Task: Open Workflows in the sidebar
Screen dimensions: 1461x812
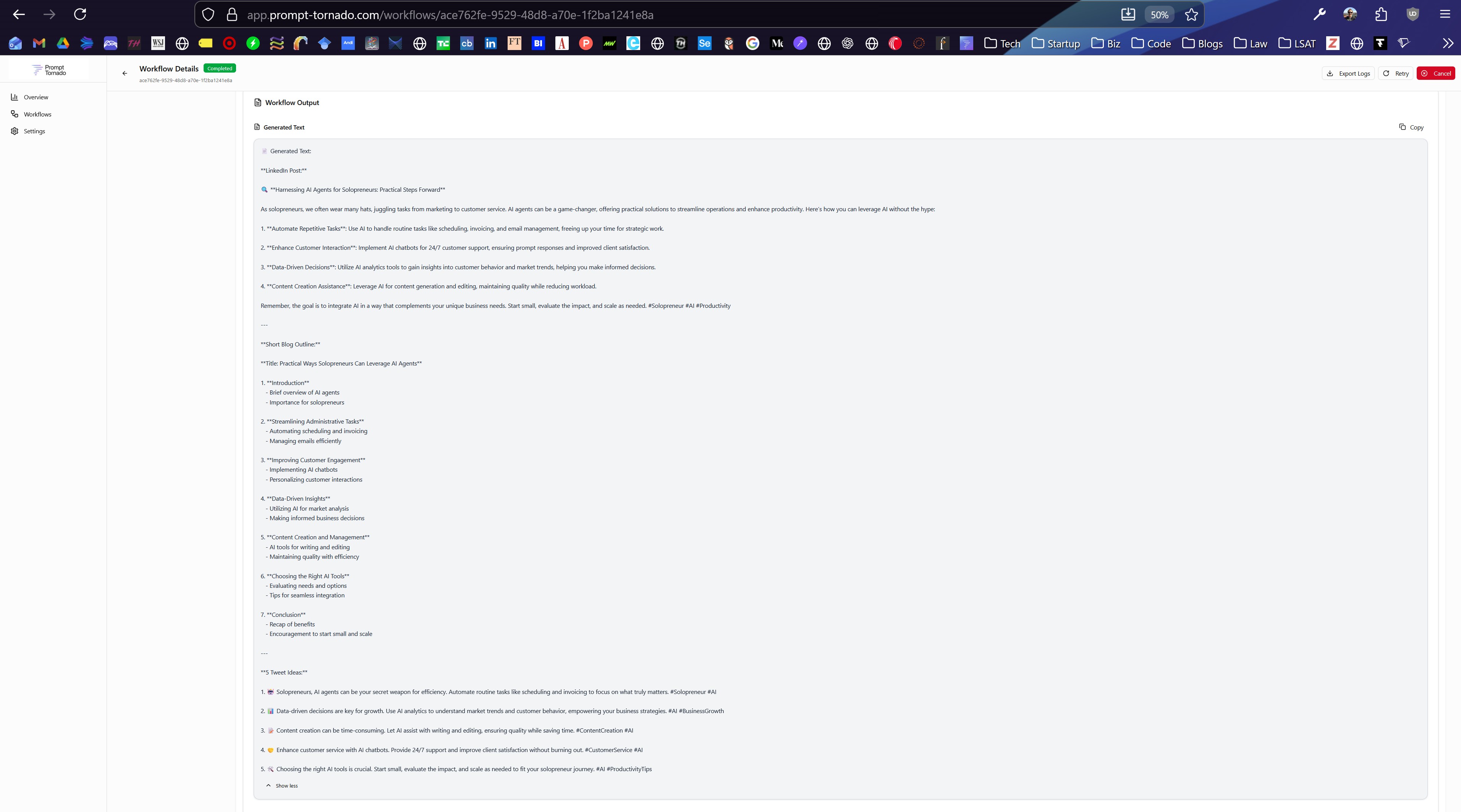Action: [37, 114]
